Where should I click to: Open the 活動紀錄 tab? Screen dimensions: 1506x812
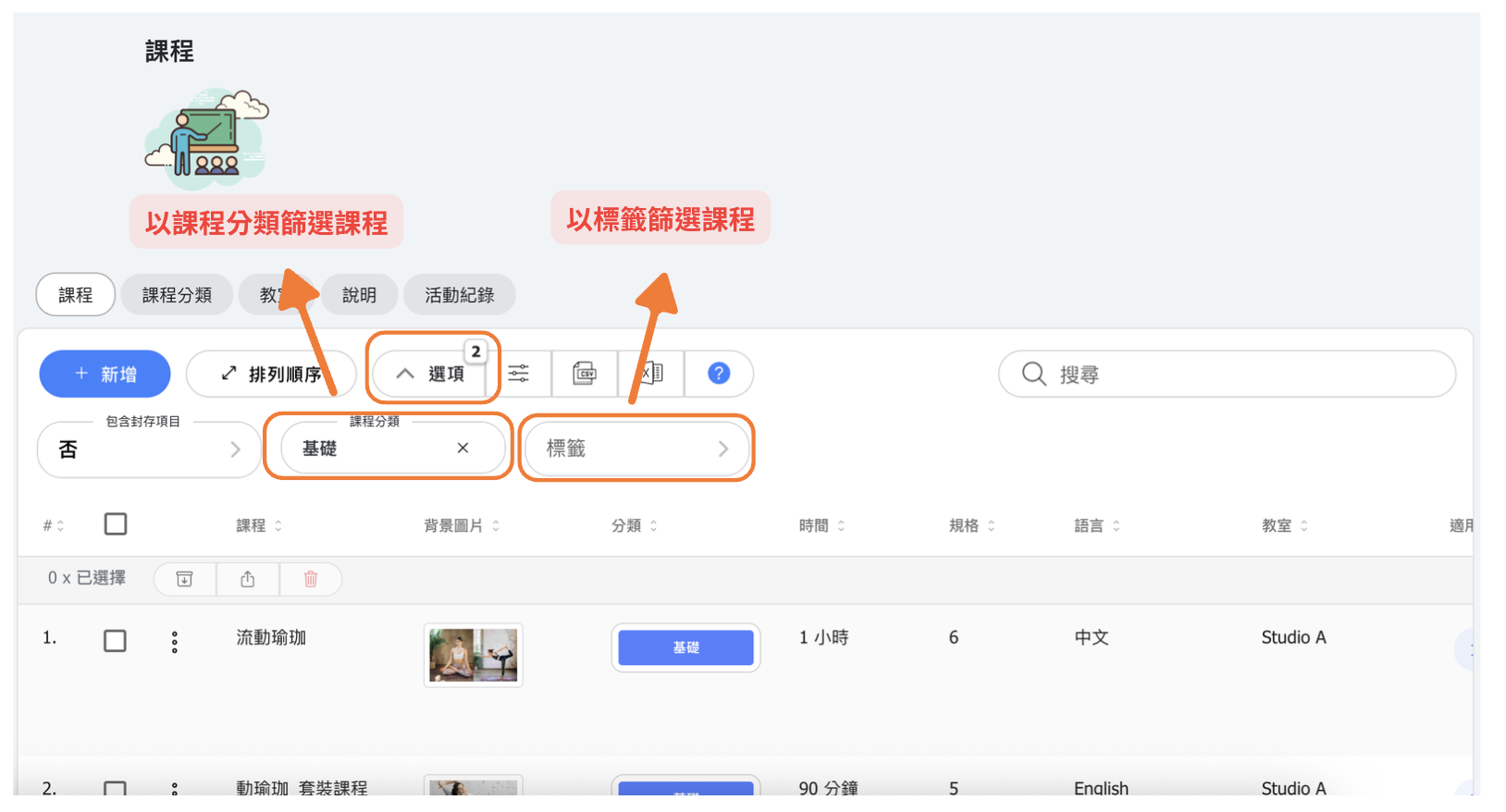(459, 295)
